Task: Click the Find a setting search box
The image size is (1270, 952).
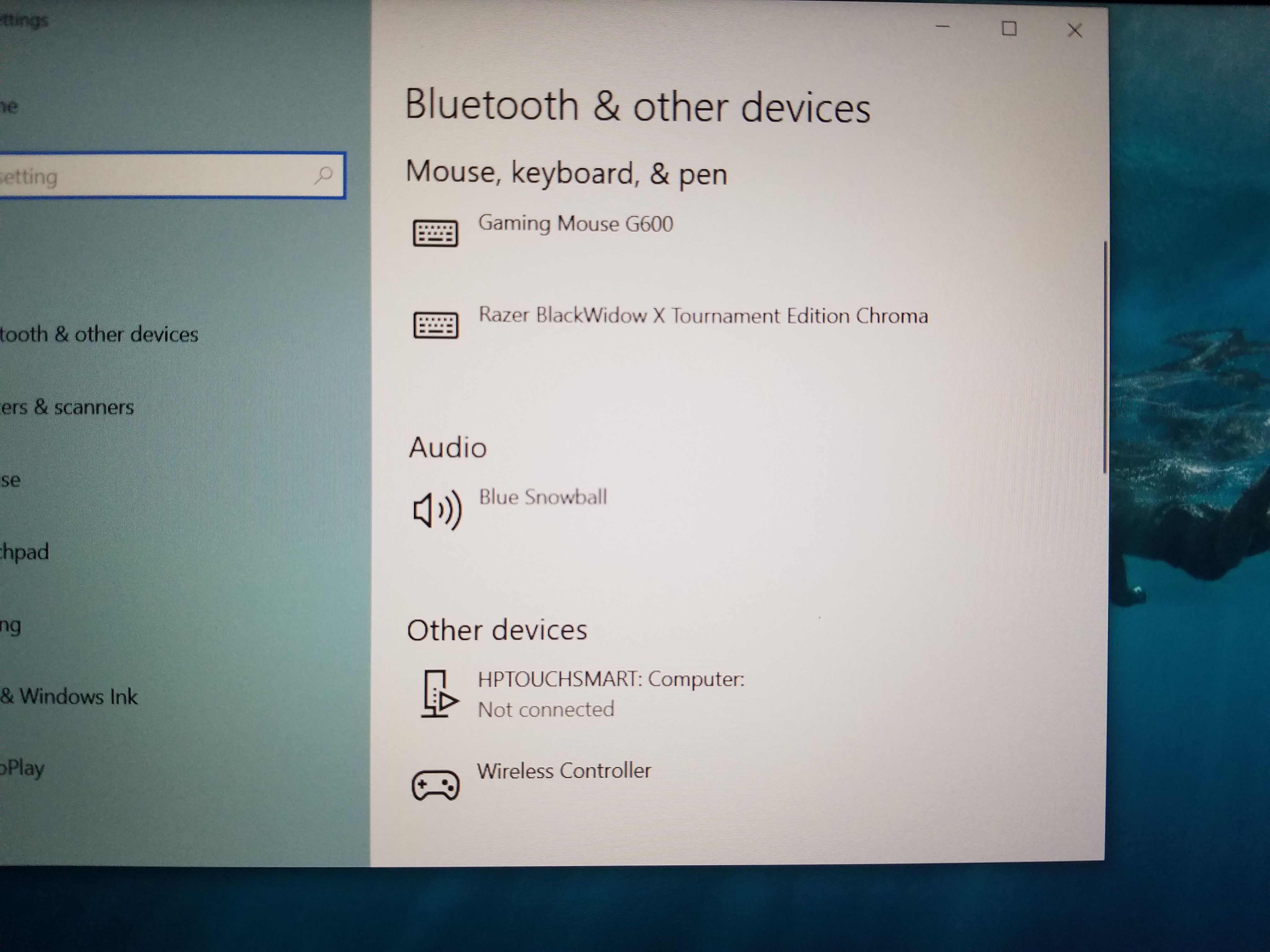Action: pyautogui.click(x=155, y=176)
